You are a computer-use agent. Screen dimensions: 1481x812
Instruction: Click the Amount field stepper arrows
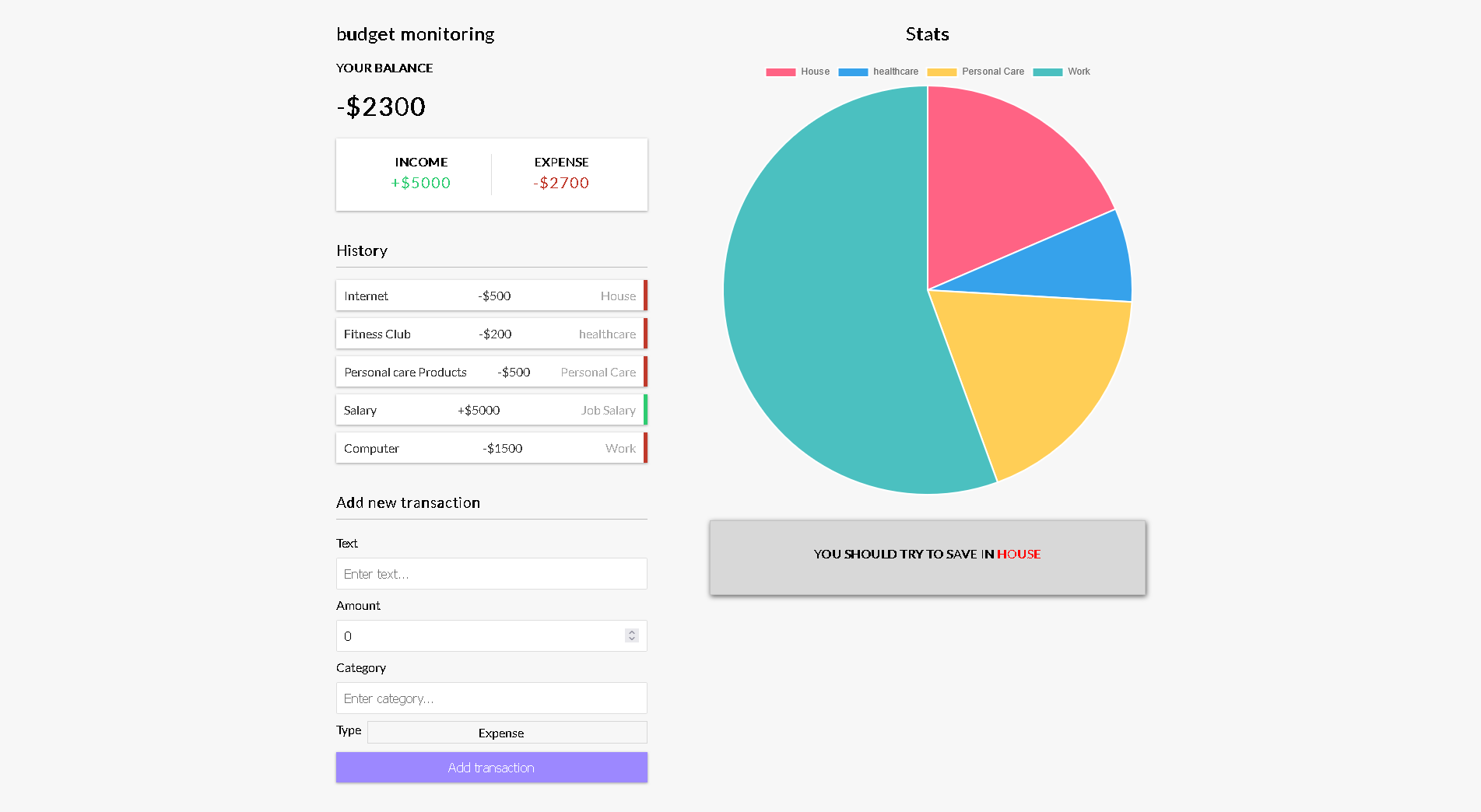click(632, 635)
